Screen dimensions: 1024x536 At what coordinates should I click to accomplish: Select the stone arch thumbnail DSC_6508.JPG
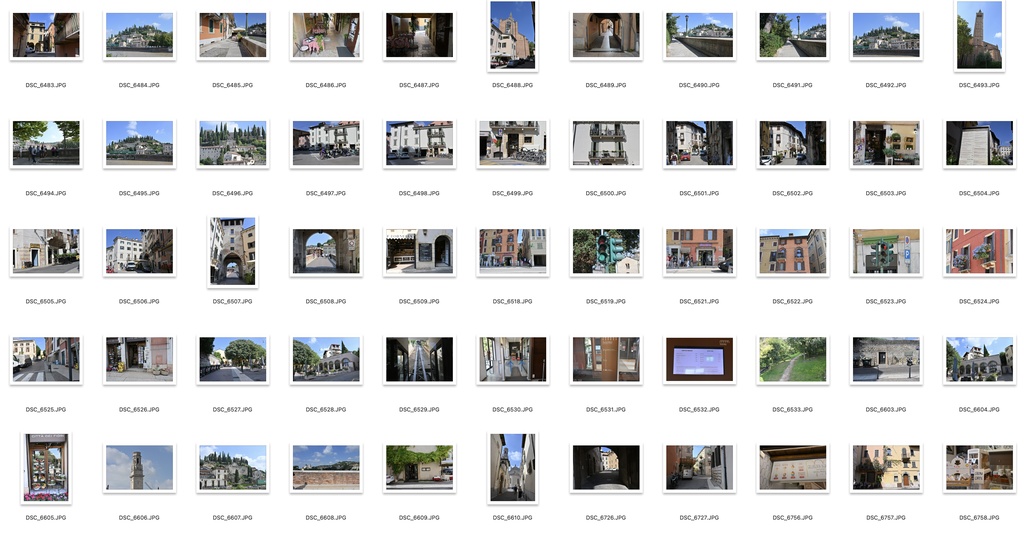[x=326, y=251]
